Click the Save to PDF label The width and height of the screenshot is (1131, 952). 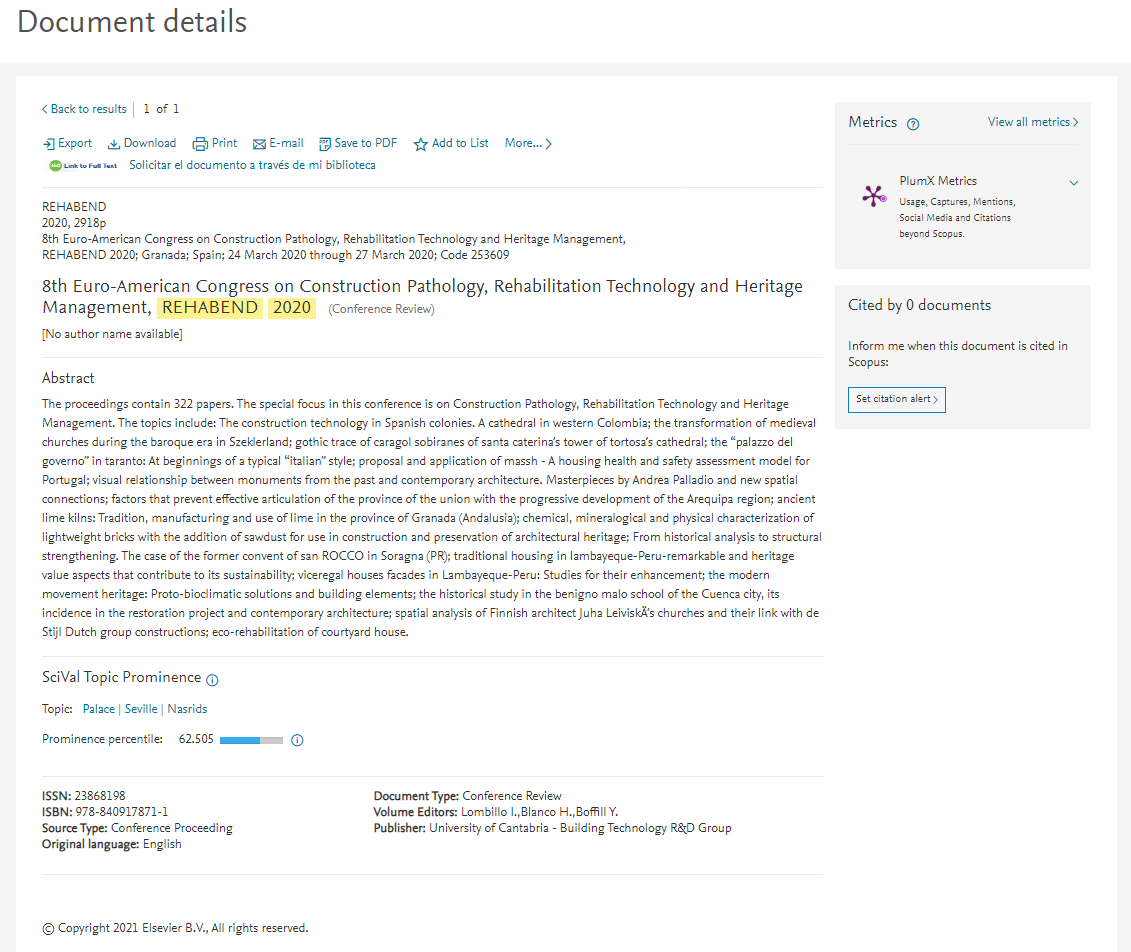click(366, 143)
